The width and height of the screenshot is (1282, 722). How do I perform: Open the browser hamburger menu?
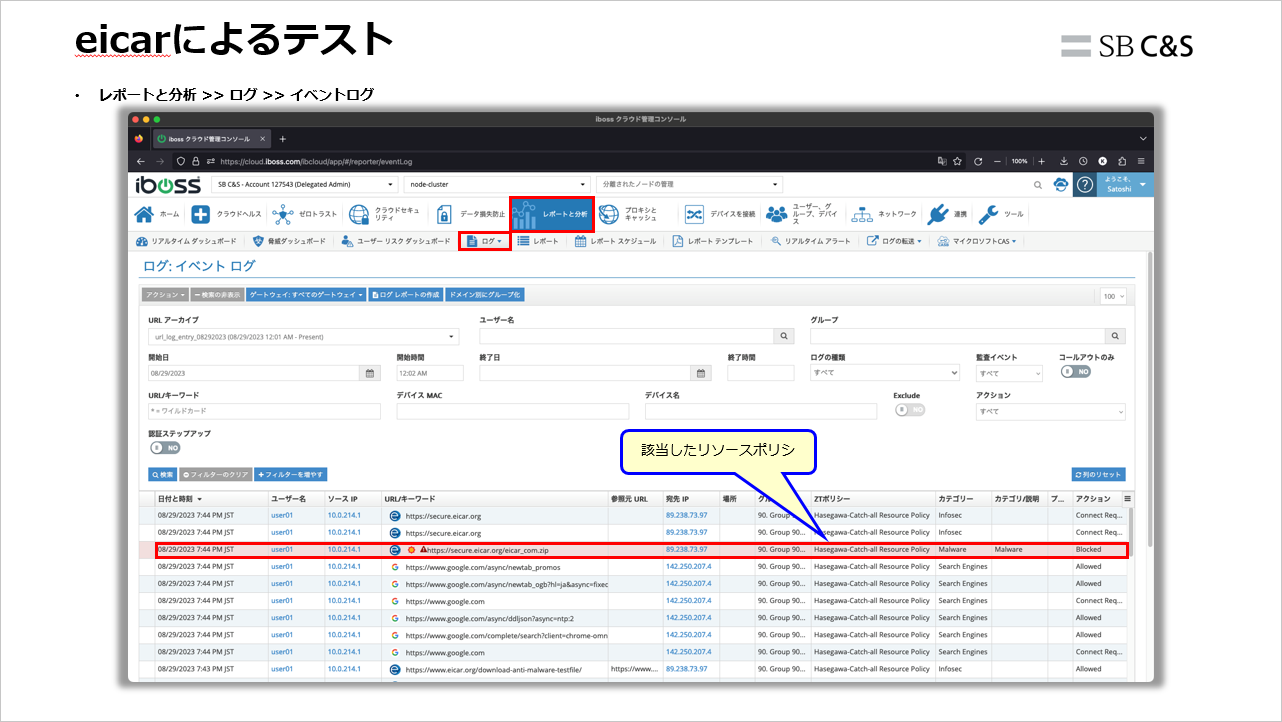[1141, 161]
